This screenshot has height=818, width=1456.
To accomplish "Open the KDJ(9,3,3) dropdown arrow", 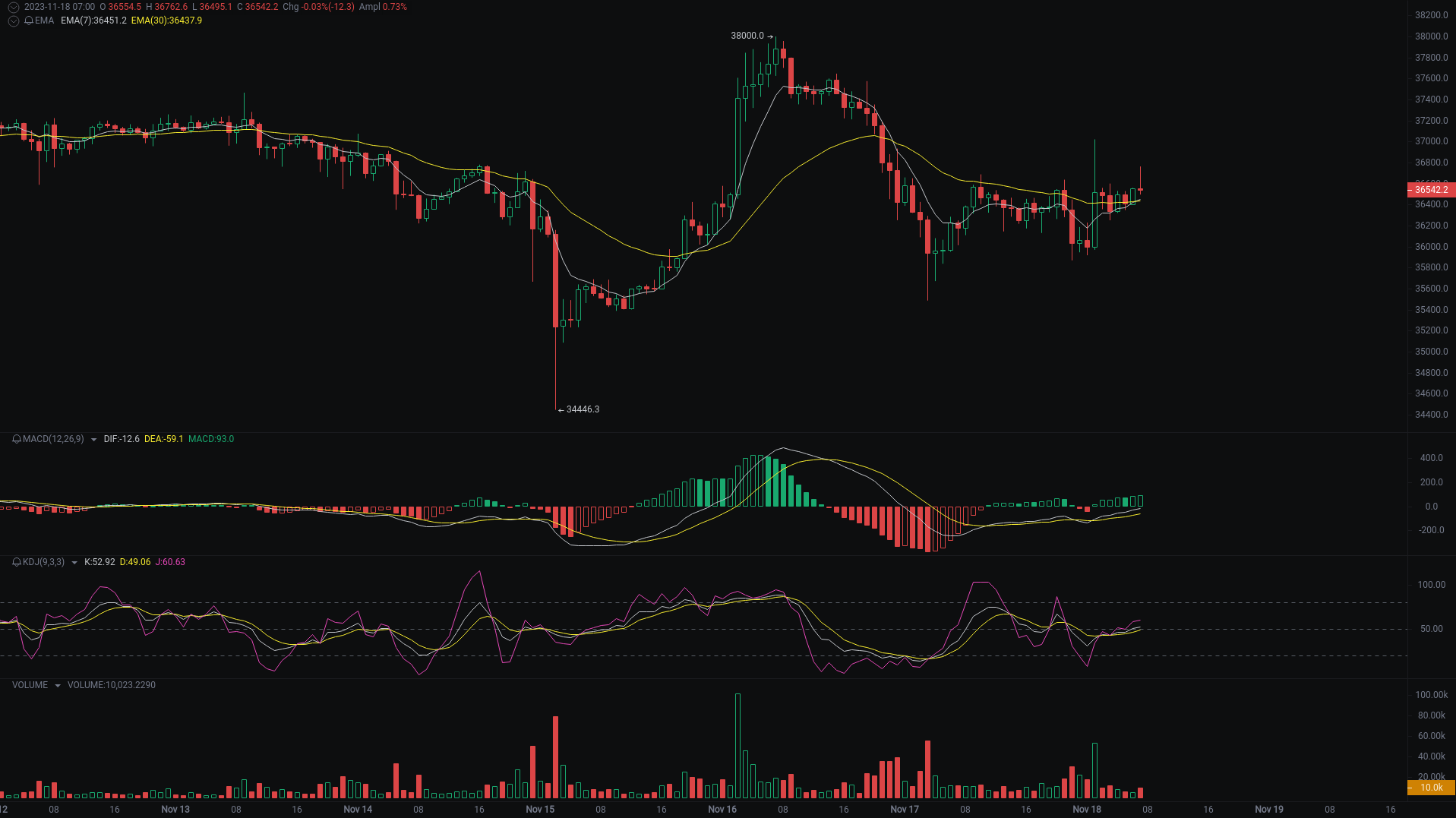I will click(x=74, y=563).
